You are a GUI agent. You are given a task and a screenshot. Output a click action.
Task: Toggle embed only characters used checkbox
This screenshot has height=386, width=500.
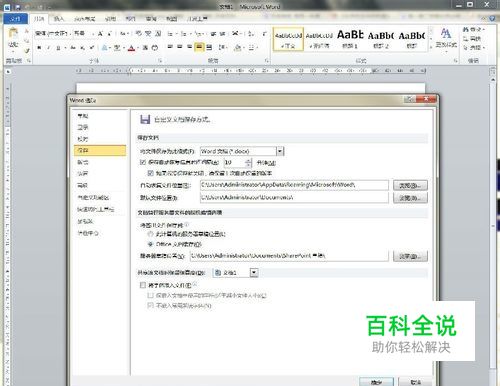click(x=150, y=295)
